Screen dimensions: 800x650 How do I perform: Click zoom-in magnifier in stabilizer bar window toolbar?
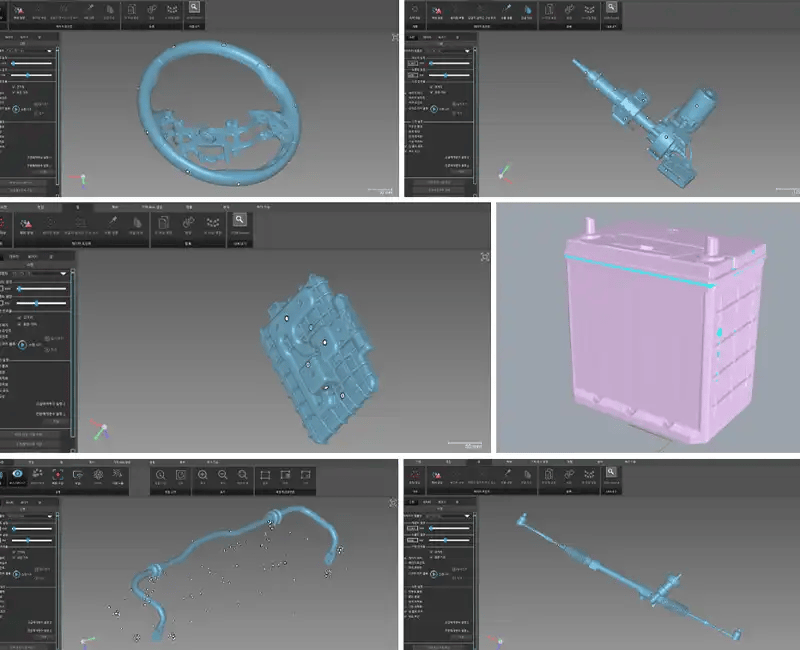[203, 474]
